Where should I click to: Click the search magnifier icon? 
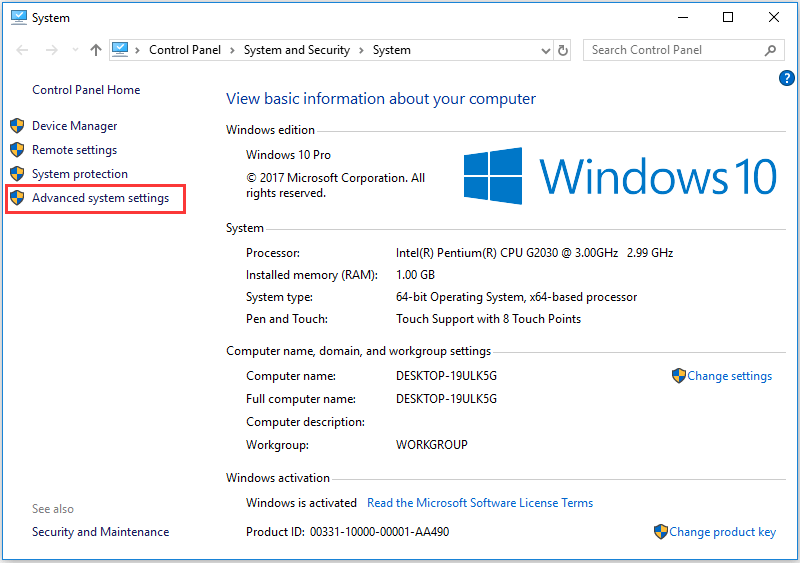coord(770,50)
